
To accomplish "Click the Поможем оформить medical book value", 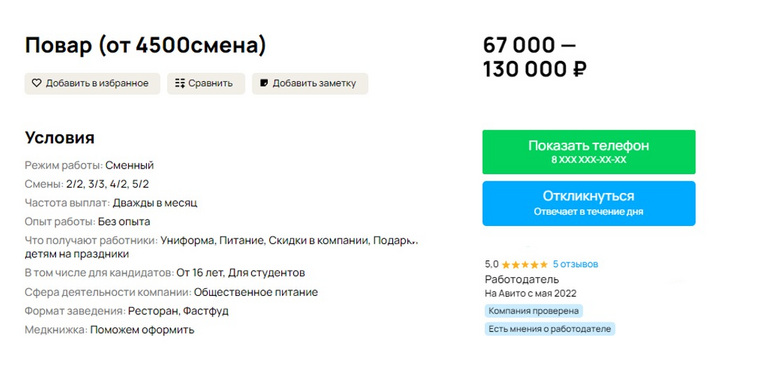I will pos(142,330).
